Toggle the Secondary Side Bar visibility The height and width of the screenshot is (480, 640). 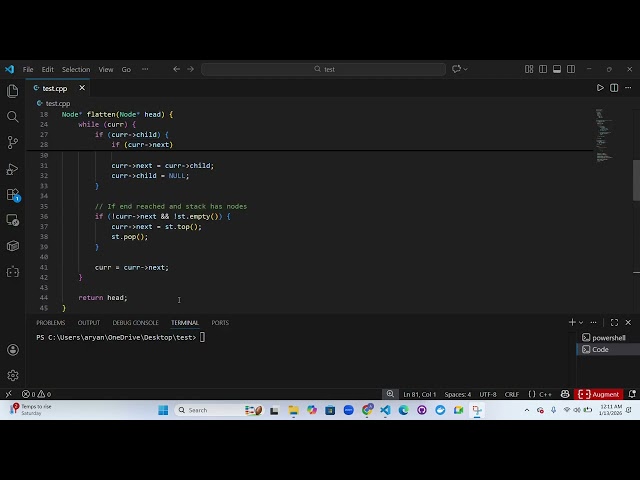(x=571, y=69)
